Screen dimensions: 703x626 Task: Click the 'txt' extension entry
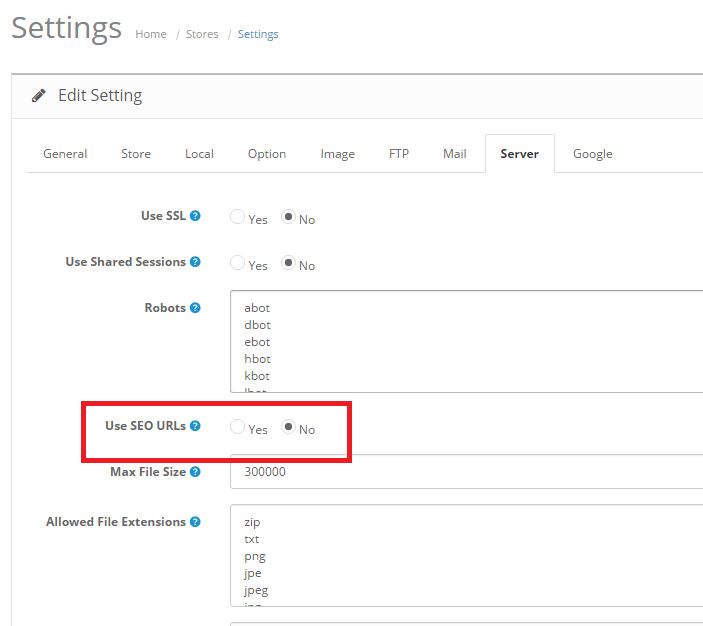tap(252, 539)
